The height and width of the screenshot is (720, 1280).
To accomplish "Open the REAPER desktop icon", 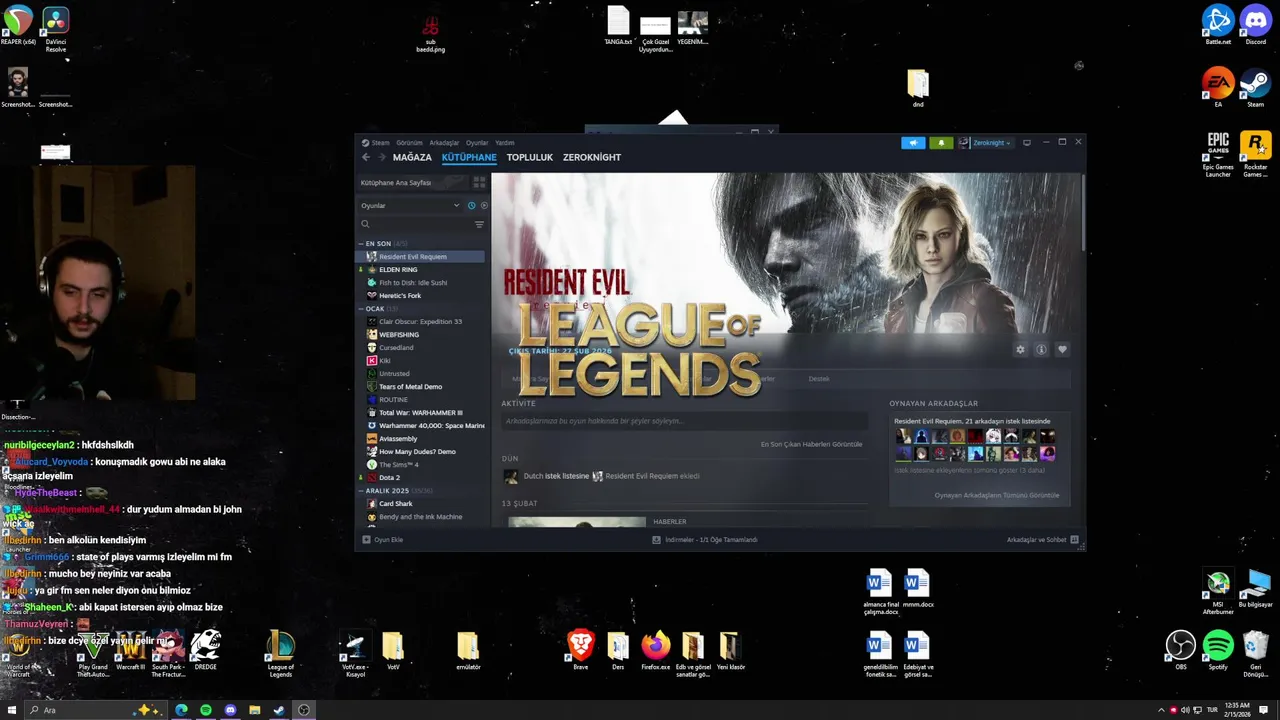I will point(18,24).
